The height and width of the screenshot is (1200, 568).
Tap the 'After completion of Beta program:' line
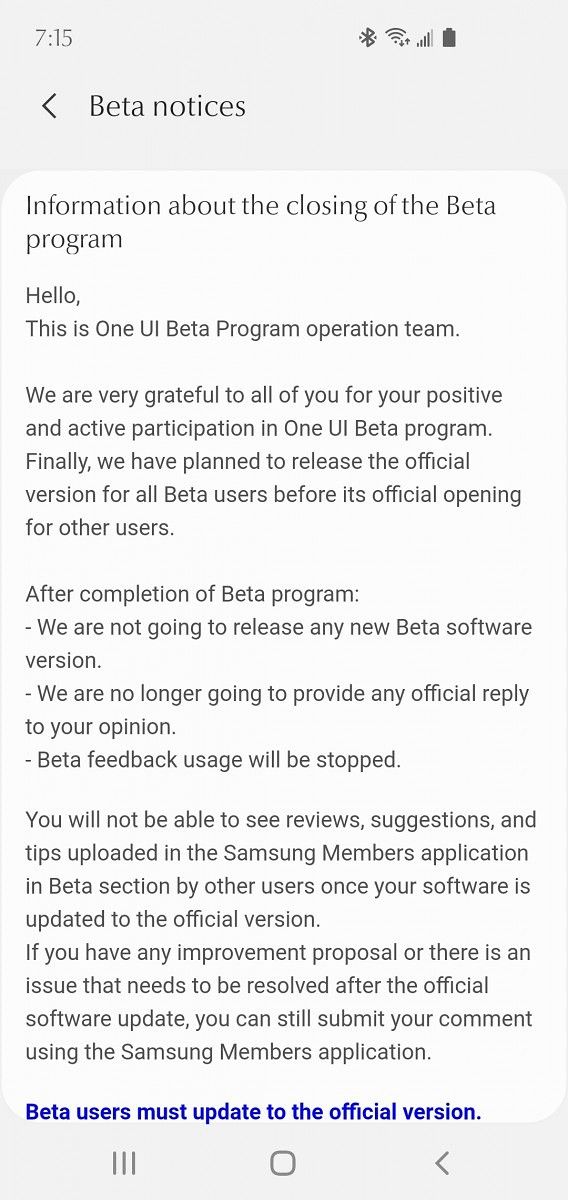click(192, 594)
